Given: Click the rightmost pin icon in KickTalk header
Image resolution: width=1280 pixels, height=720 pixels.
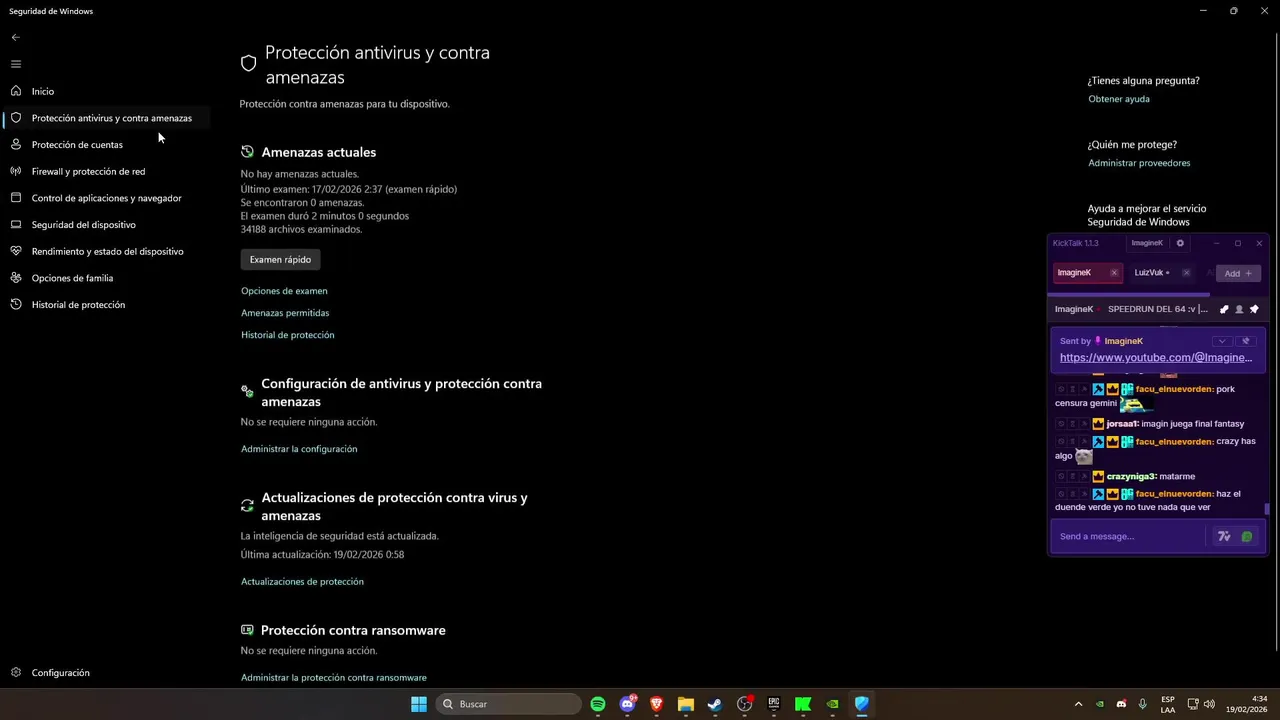Looking at the screenshot, I should click(1254, 309).
